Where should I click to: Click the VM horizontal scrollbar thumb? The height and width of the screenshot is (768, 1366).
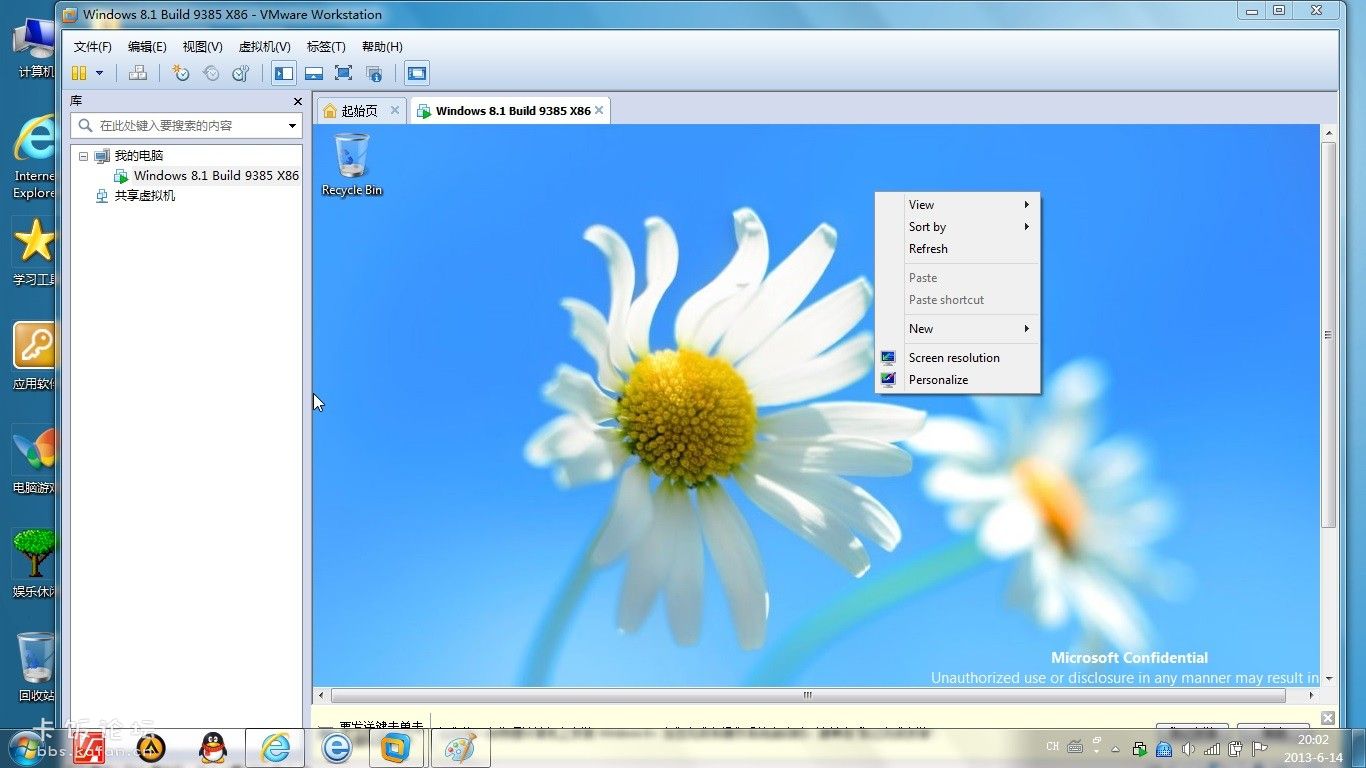click(x=808, y=695)
